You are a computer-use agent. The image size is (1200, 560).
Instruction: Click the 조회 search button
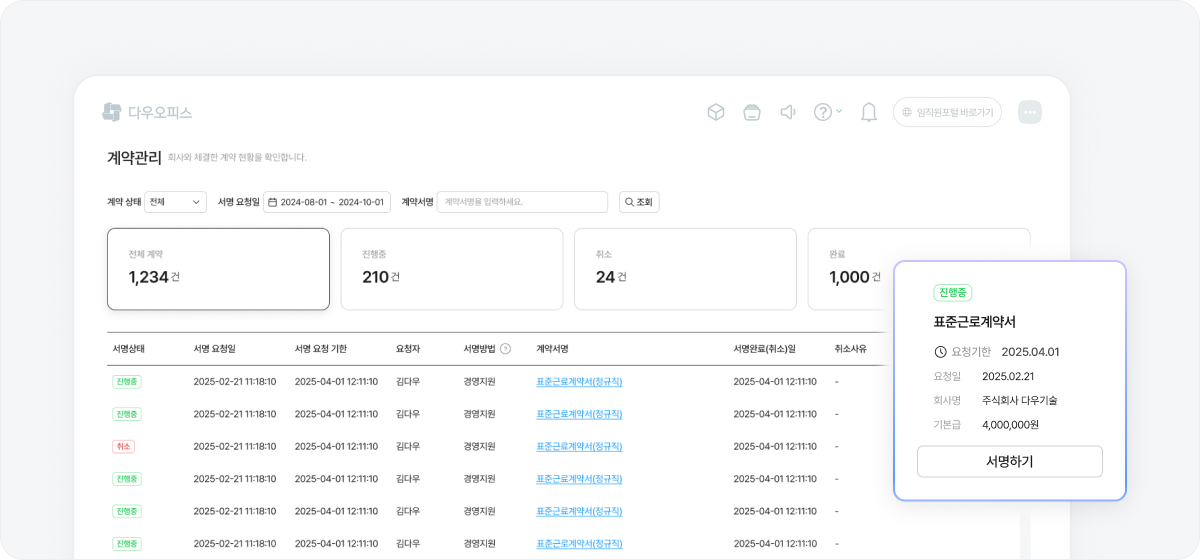(x=639, y=202)
